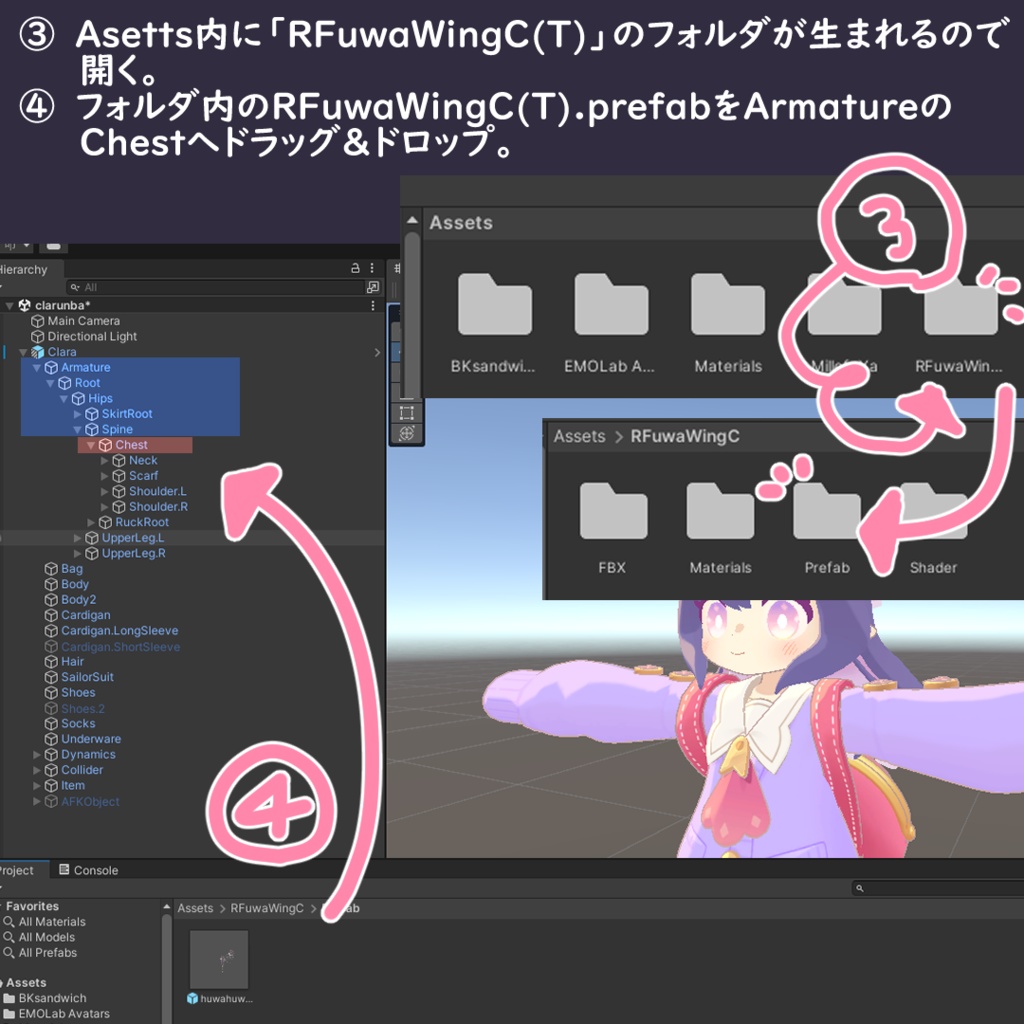
Task: Click in the Project search field
Action: click(x=938, y=888)
